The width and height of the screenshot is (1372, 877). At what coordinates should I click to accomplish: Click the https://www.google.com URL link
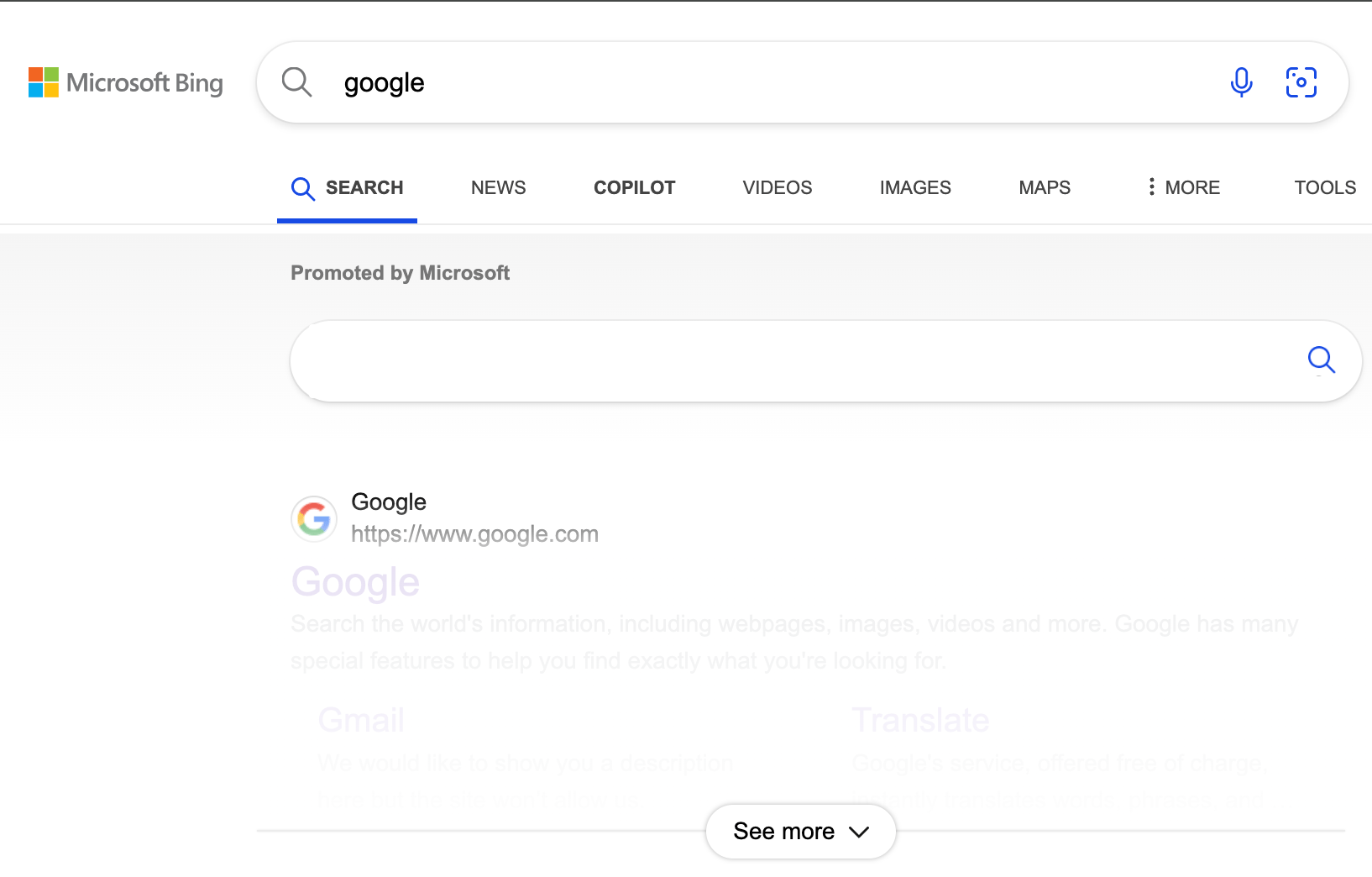tap(474, 533)
